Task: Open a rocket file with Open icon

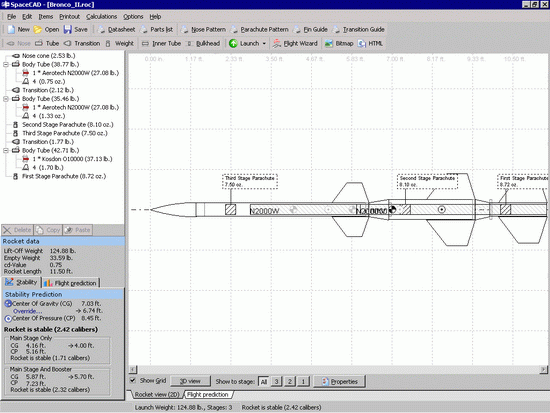Action: (38, 29)
